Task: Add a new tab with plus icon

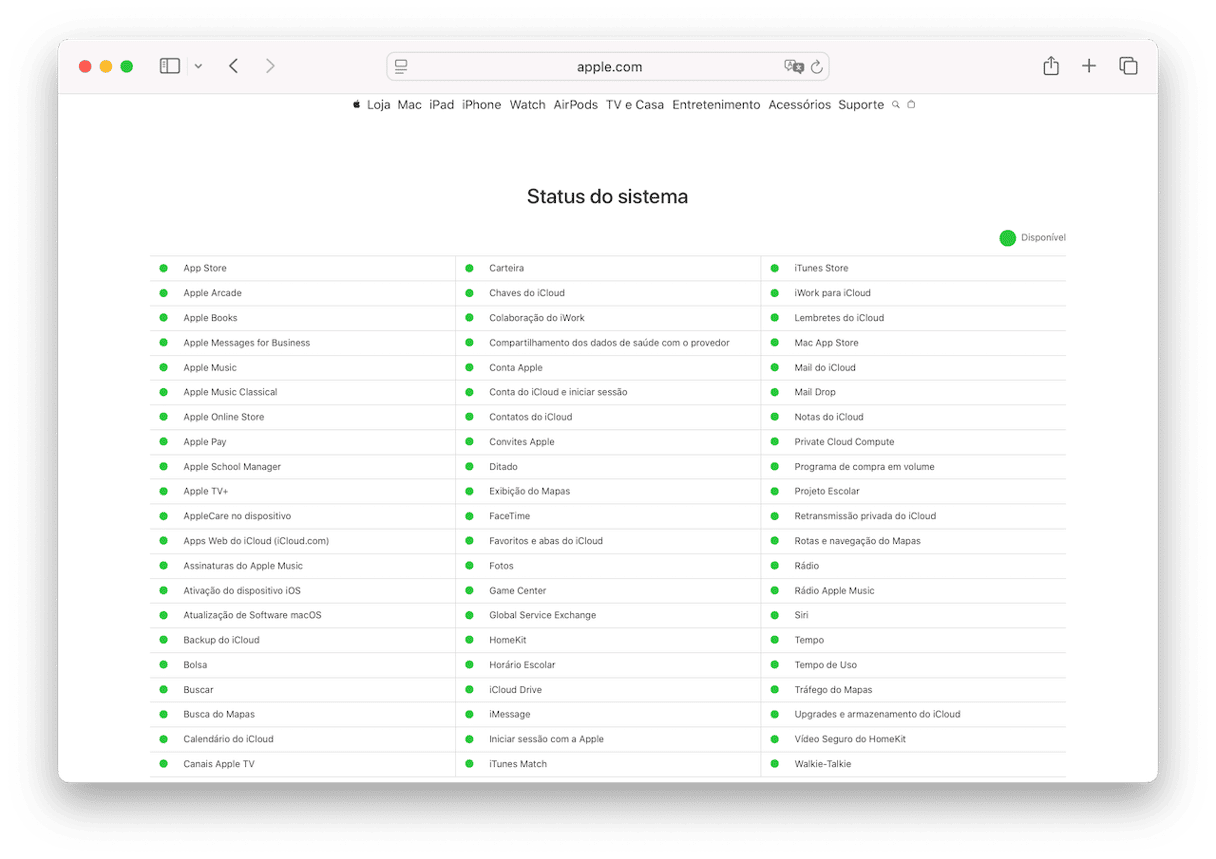Action: 1089,66
